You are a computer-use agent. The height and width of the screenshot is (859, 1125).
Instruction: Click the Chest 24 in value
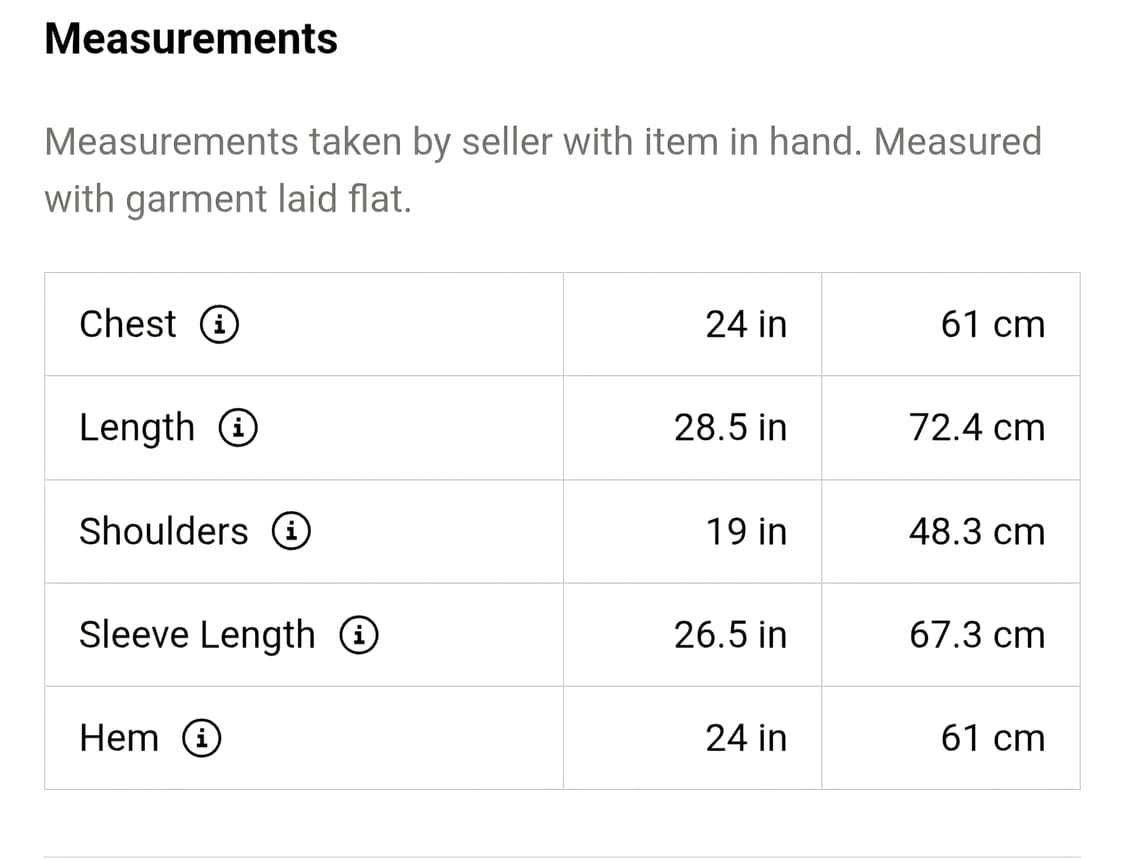746,324
